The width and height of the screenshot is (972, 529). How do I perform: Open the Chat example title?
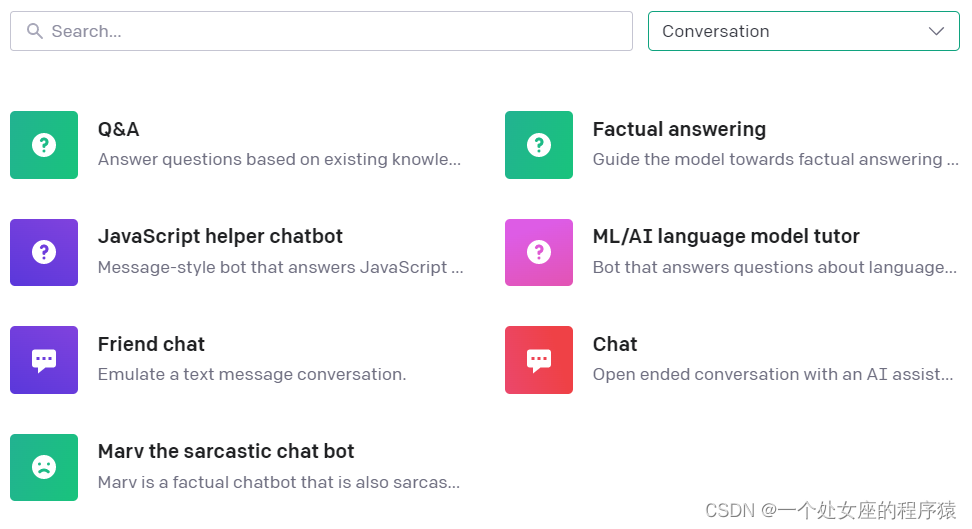click(x=615, y=344)
